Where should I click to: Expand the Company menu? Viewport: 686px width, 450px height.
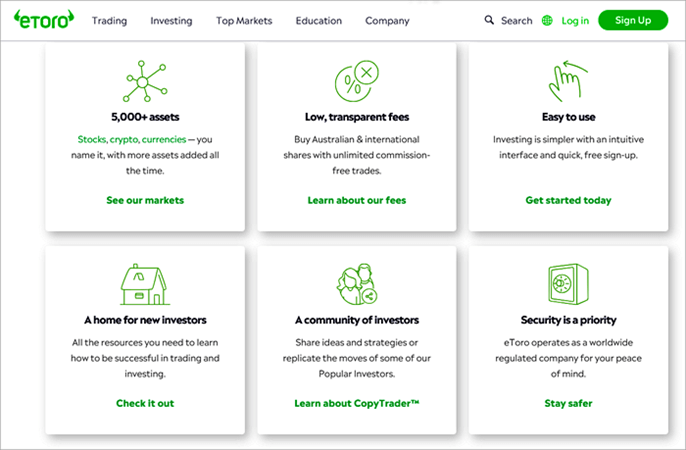click(387, 20)
